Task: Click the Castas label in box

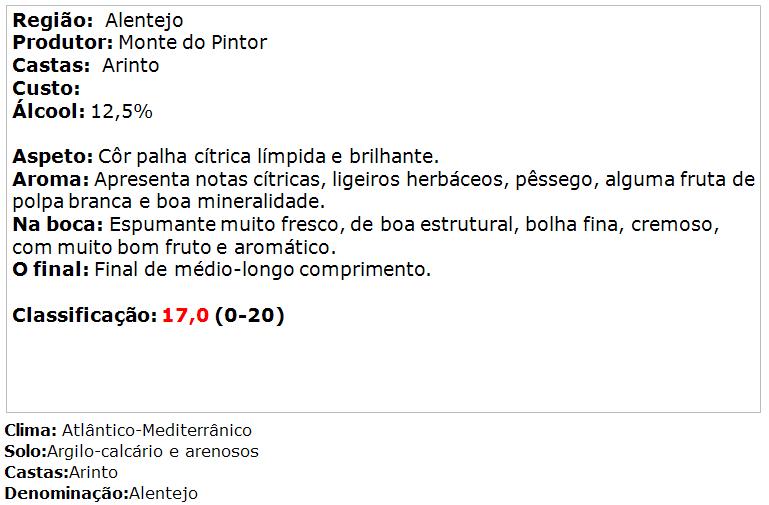Action: tap(51, 66)
